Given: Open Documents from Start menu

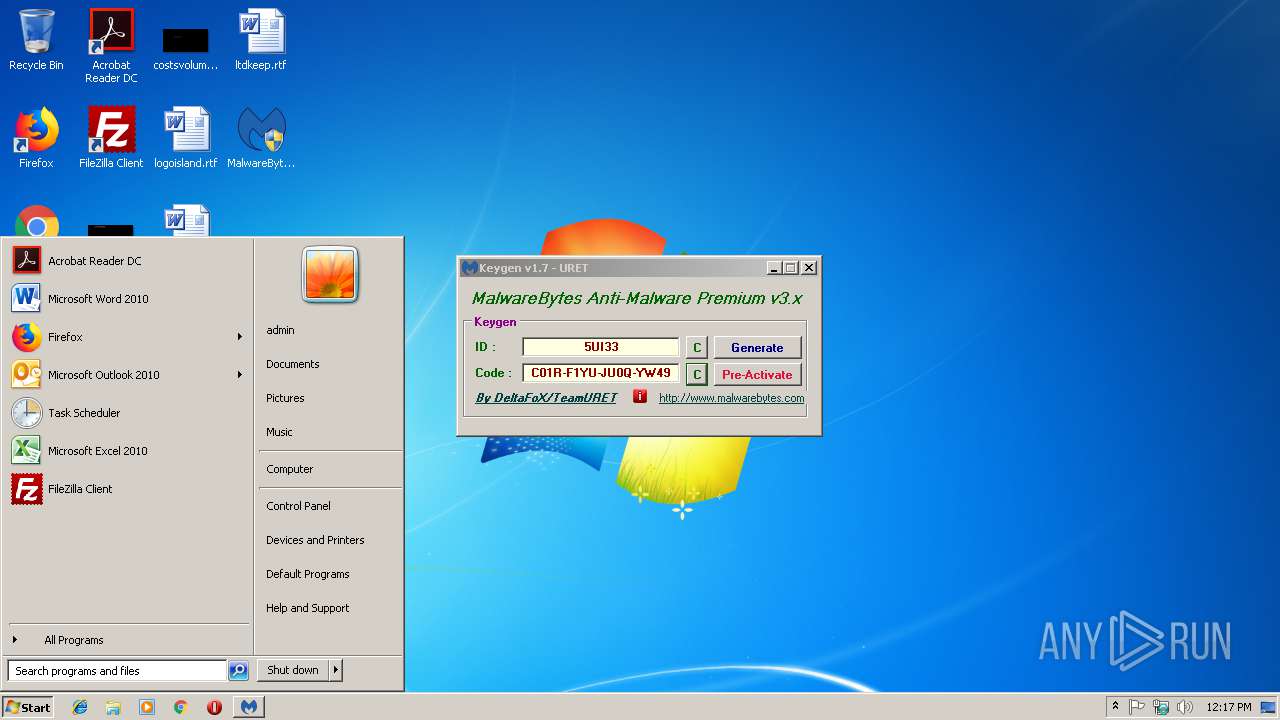Looking at the screenshot, I should point(329,364).
